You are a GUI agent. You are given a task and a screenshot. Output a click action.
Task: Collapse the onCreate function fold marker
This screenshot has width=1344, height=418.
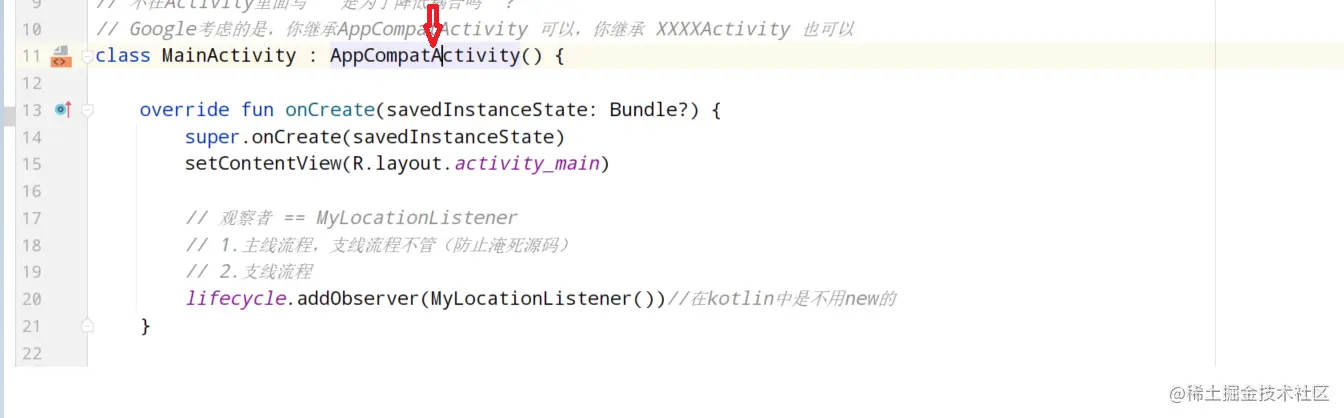[x=87, y=110]
